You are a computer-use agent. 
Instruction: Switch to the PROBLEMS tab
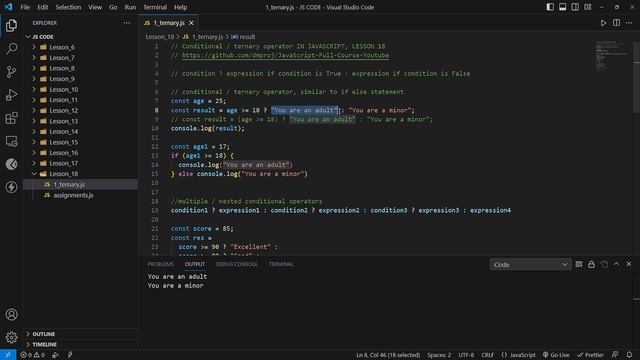(x=160, y=264)
